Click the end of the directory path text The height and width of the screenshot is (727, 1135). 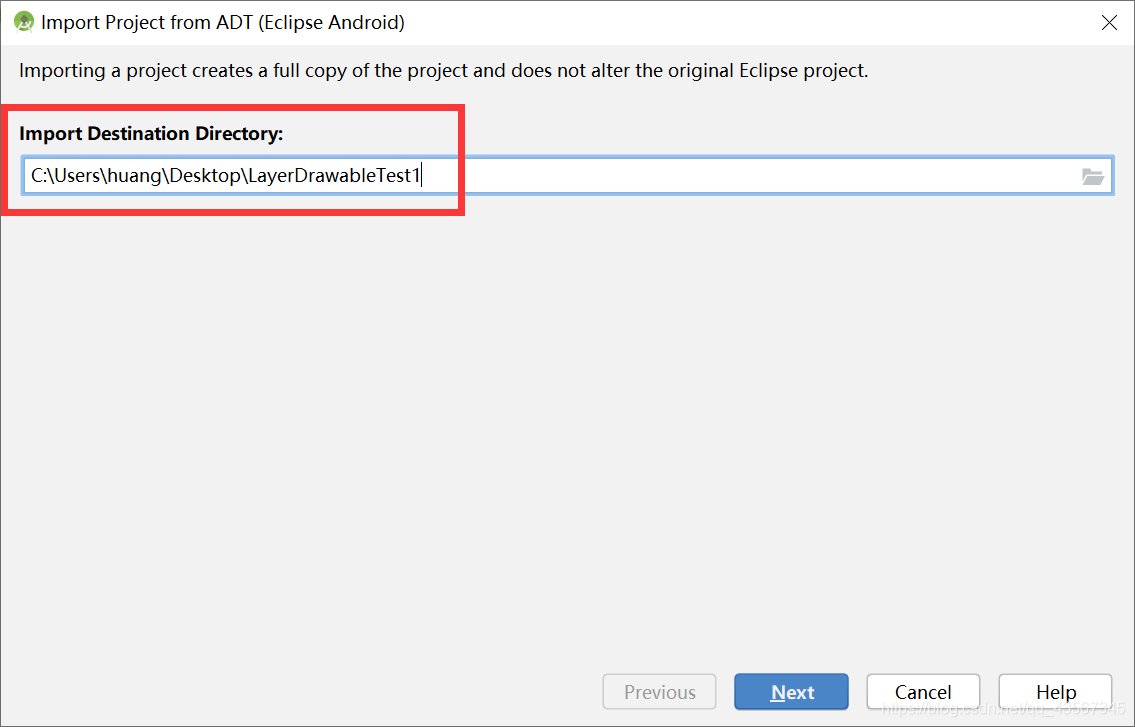point(421,175)
